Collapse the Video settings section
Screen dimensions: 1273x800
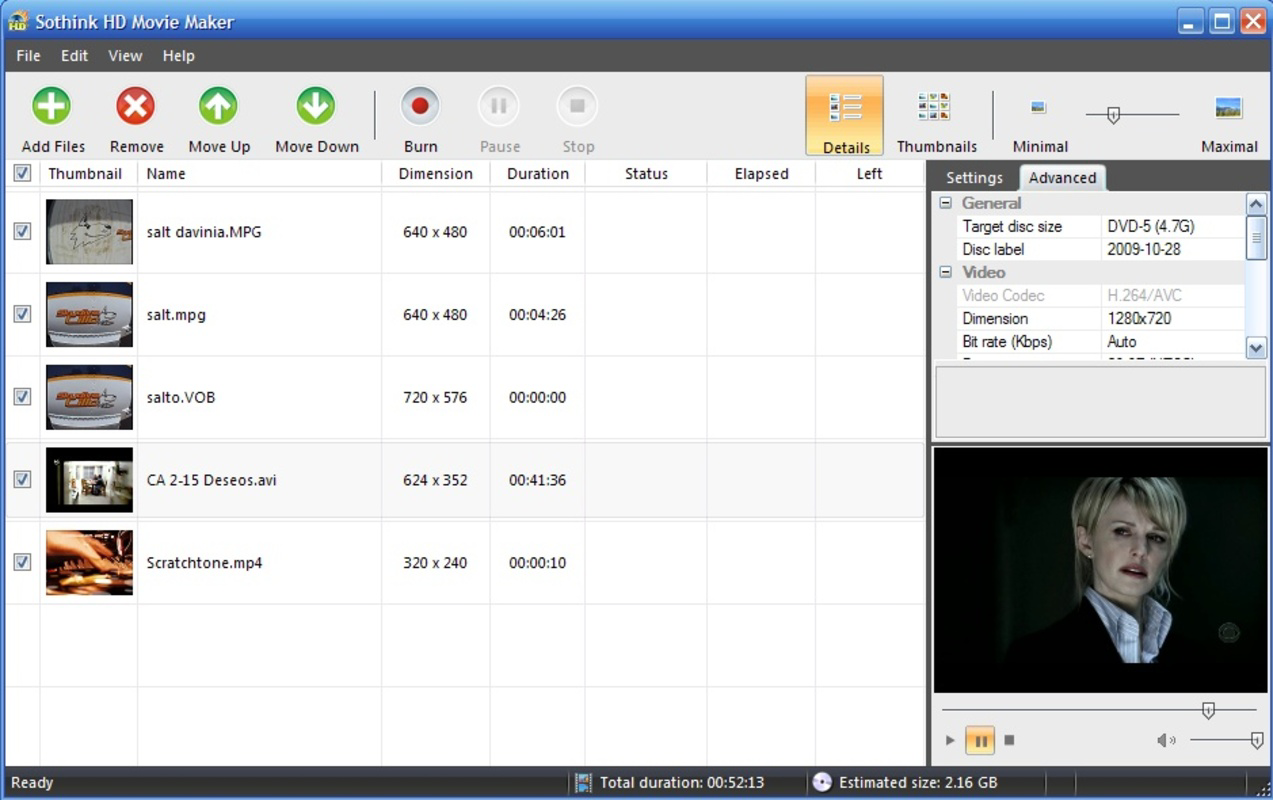(x=945, y=272)
